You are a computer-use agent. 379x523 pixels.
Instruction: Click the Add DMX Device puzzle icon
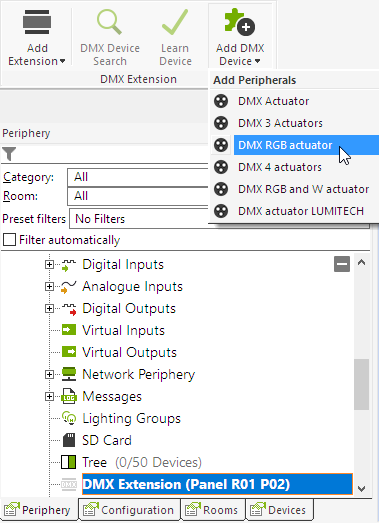click(240, 22)
